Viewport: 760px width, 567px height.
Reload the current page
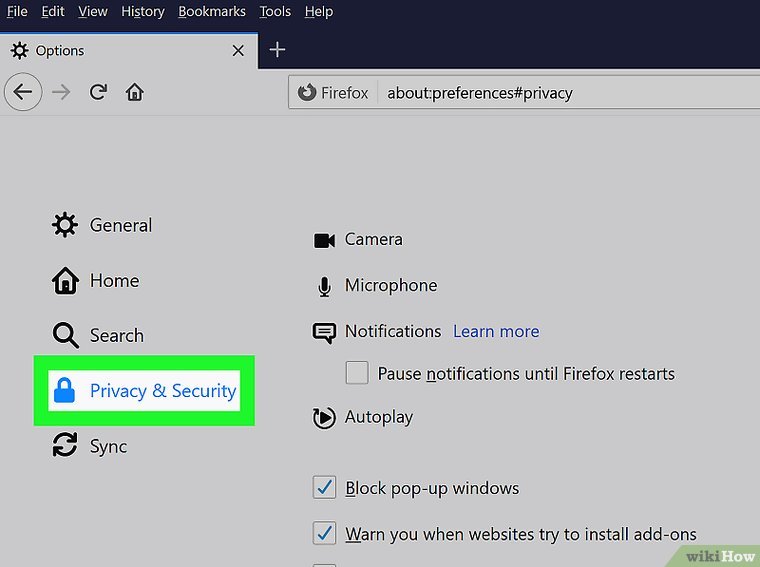(x=98, y=92)
